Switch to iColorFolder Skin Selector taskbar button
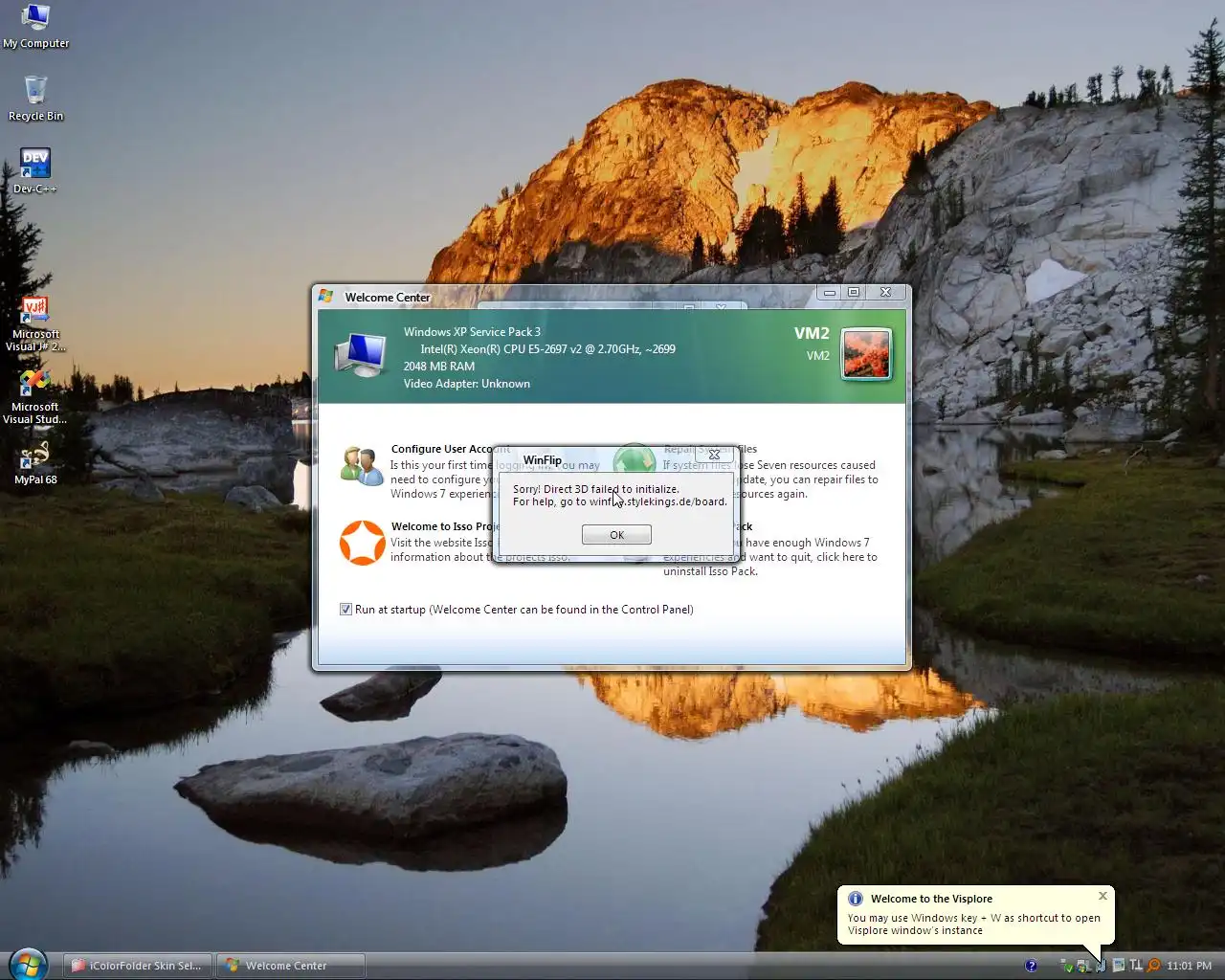This screenshot has height=980, width=1225. (139, 966)
